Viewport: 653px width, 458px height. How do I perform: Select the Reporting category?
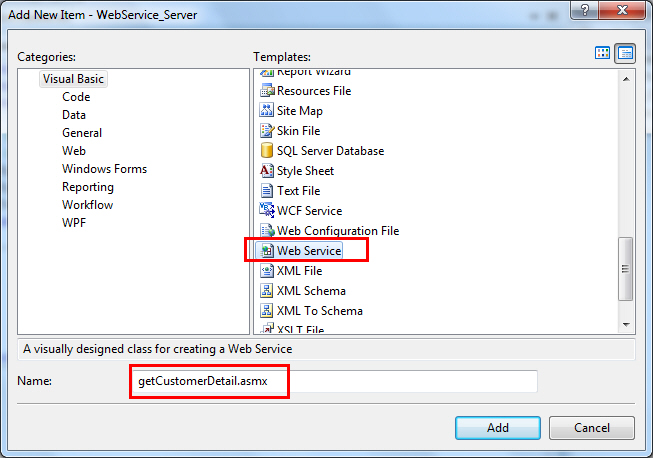click(x=88, y=187)
